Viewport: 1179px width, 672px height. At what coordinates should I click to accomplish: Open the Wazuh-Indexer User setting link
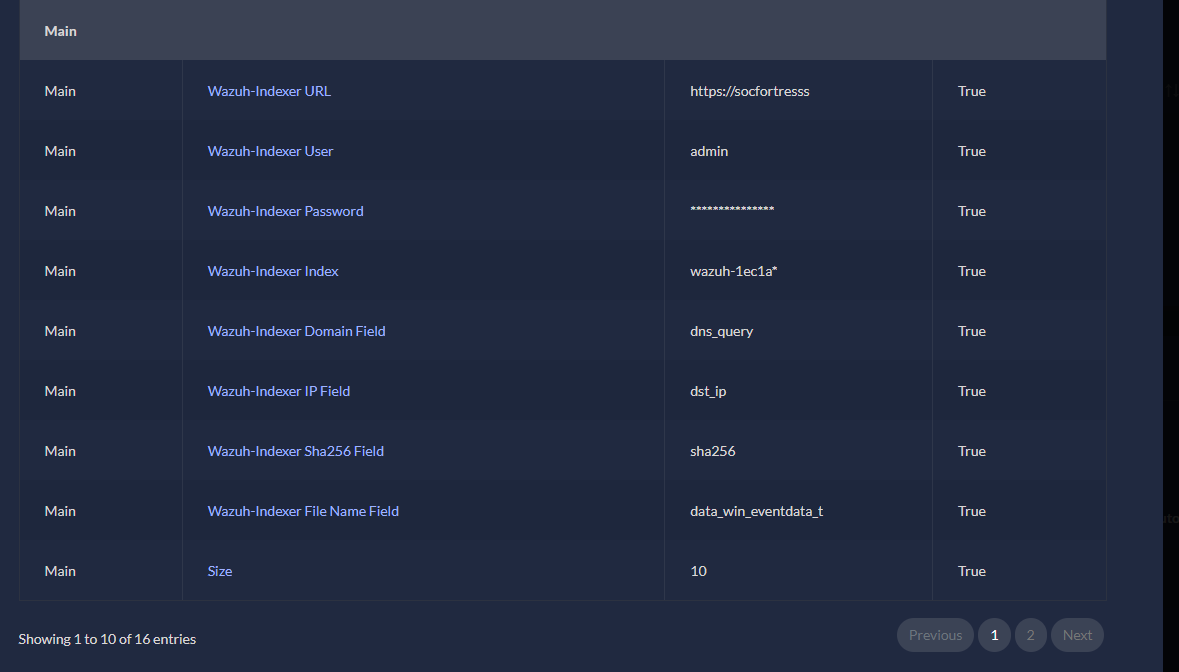point(270,151)
